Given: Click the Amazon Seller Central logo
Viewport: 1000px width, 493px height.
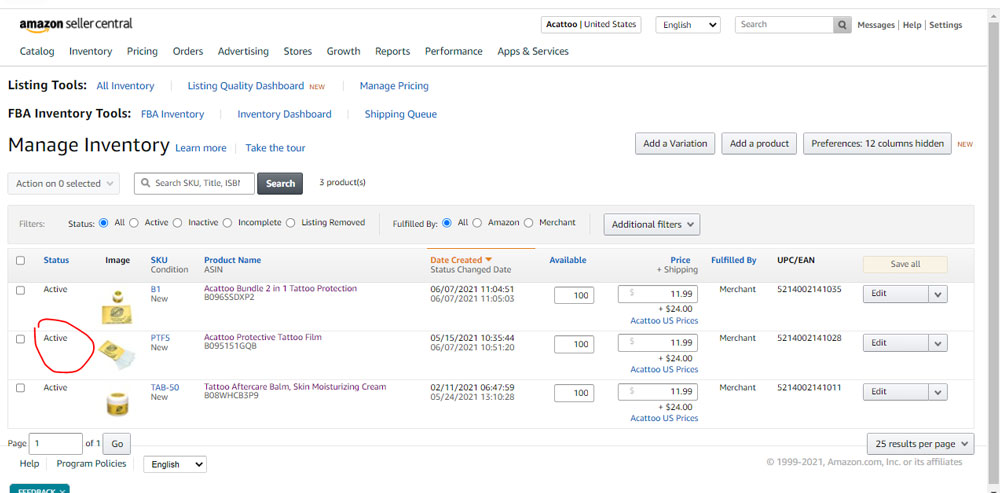Looking at the screenshot, I should tap(76, 24).
